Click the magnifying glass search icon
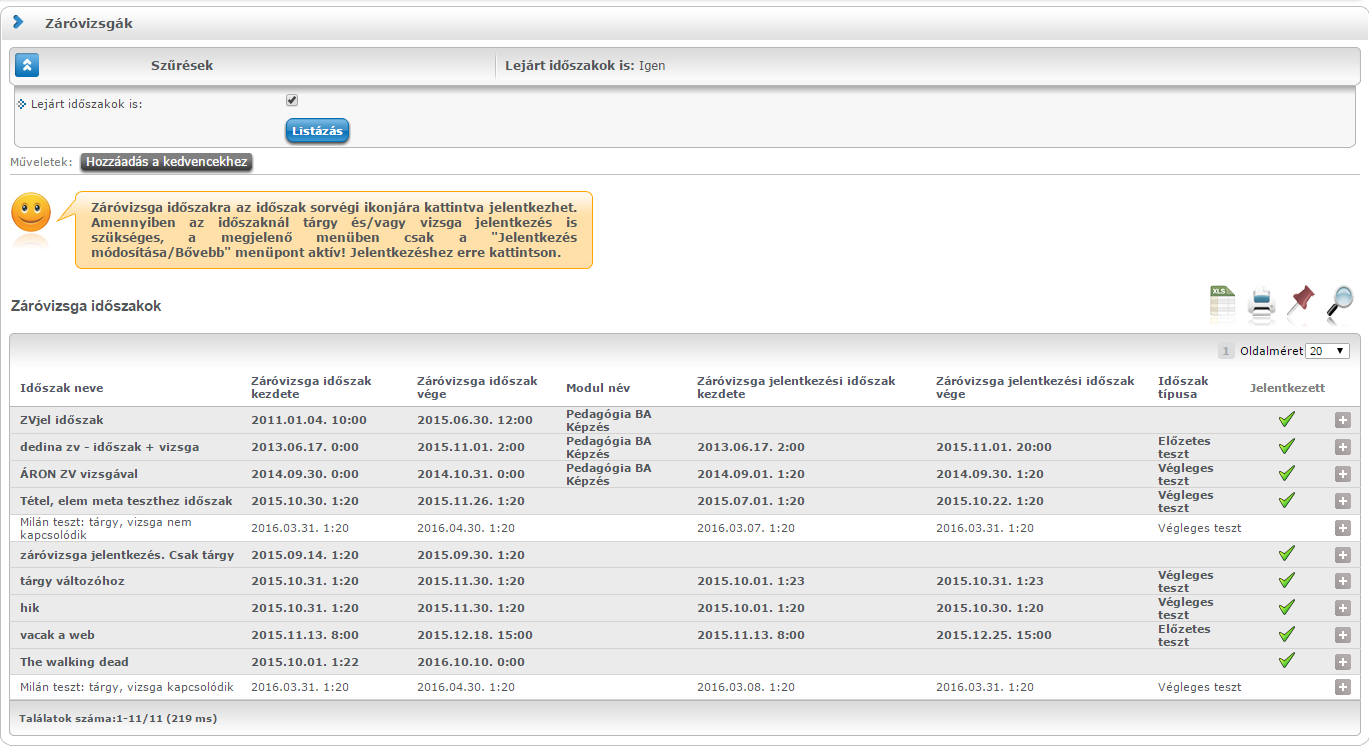Screen dimensions: 1369x750 pos(1340,303)
